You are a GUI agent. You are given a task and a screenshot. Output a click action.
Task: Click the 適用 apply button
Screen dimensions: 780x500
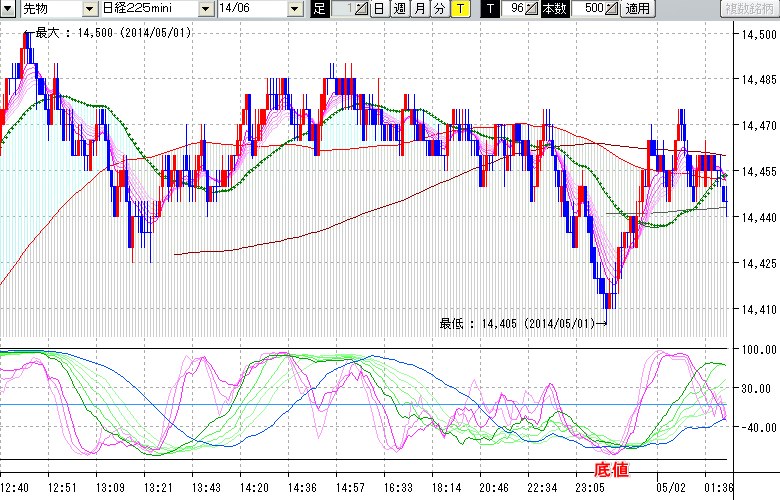636,9
